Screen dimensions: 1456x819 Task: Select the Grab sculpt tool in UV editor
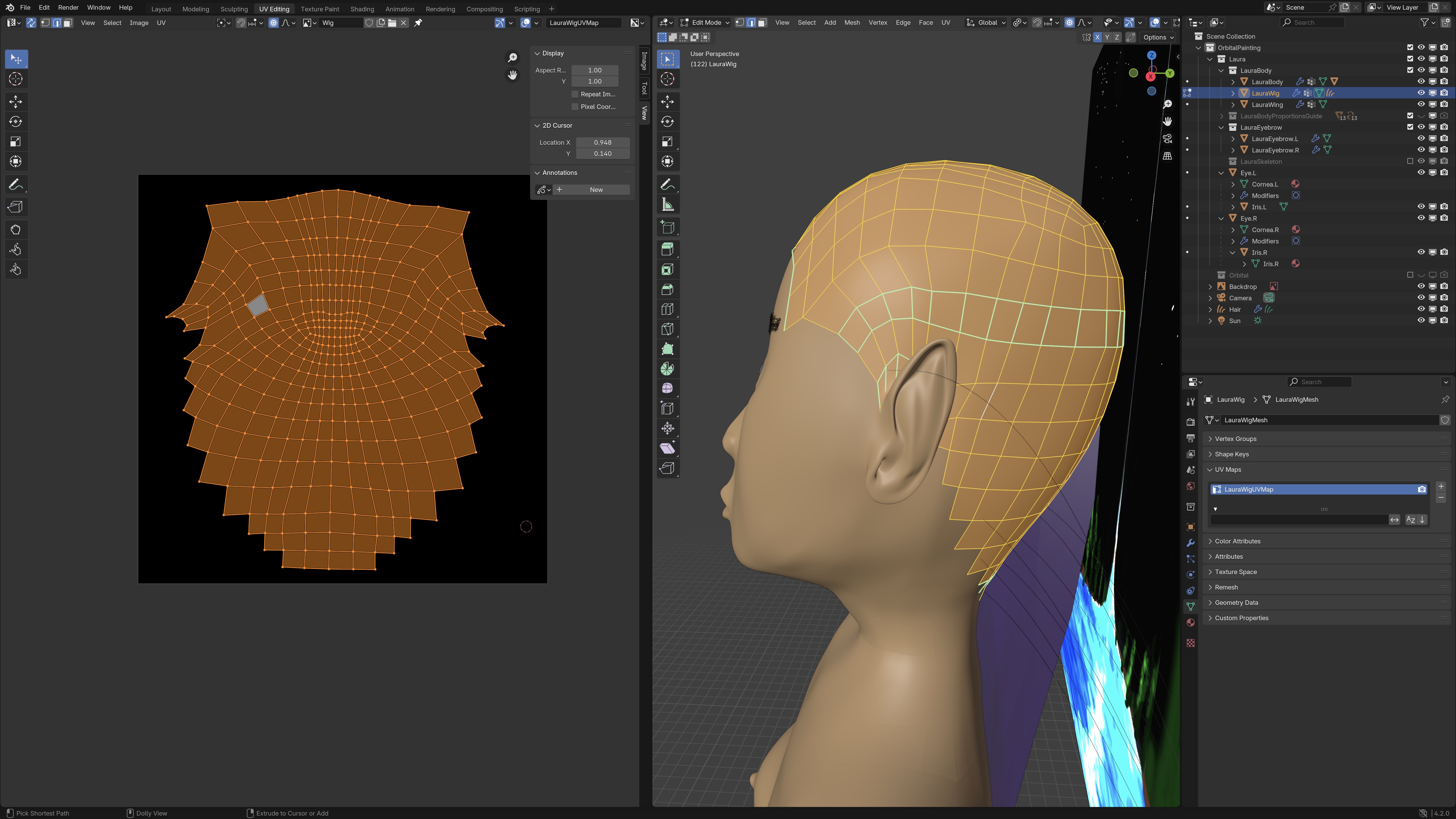16,229
